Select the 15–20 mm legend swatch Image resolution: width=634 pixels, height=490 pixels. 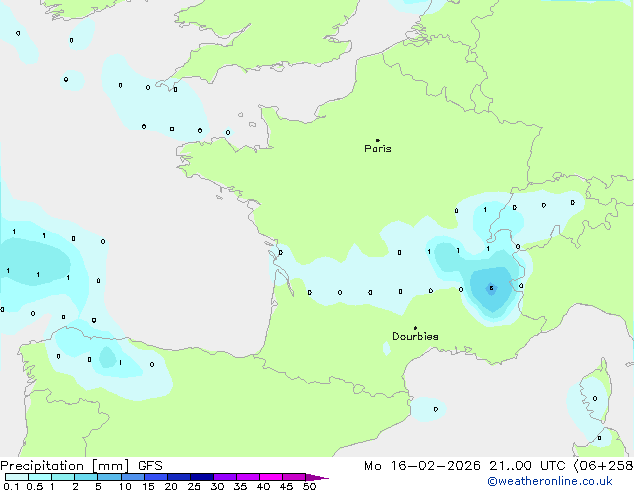point(155,477)
